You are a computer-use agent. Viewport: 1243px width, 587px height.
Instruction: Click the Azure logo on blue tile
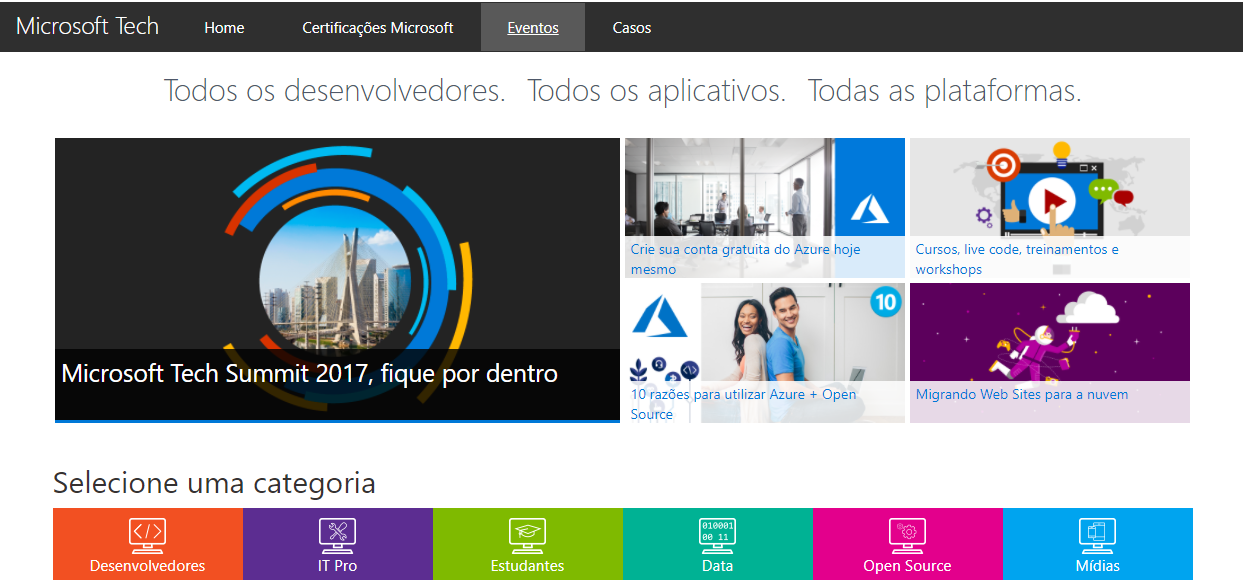point(870,208)
